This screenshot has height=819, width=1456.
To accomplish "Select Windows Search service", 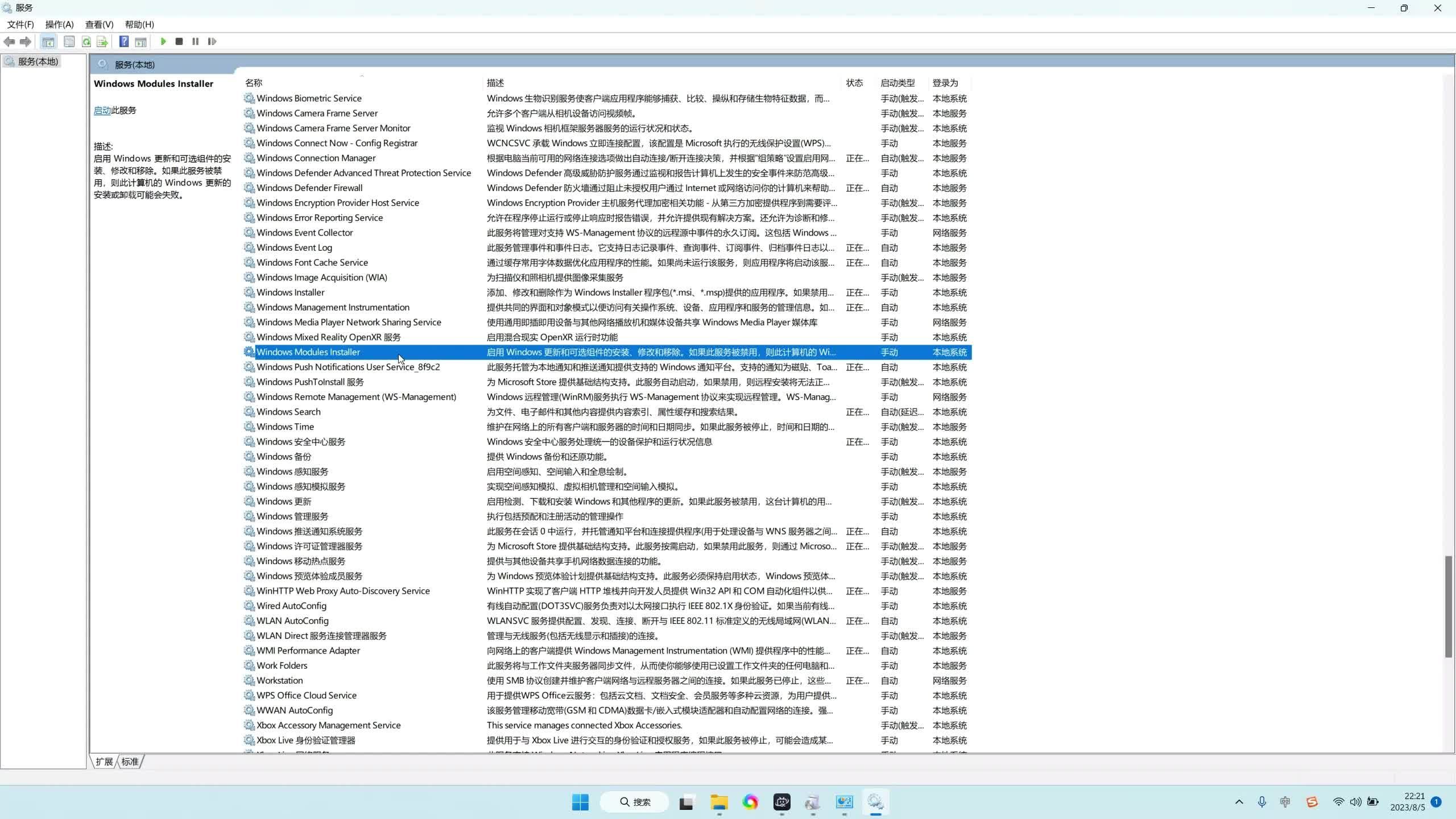I will 607,412.
